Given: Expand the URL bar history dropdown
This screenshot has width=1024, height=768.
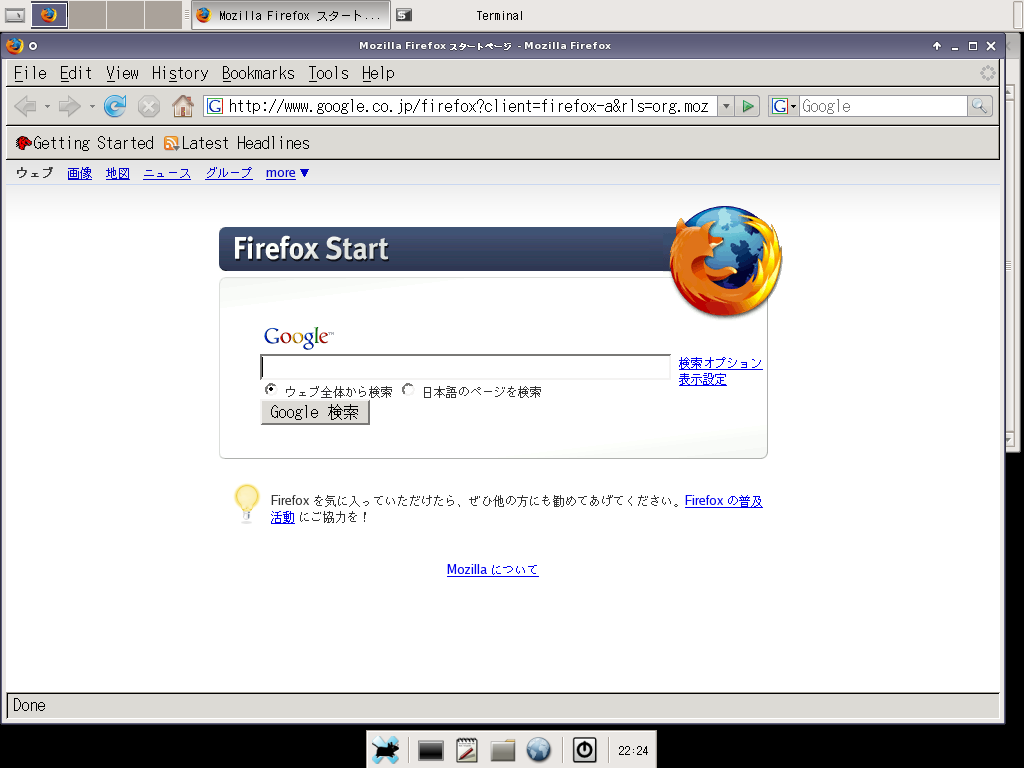Looking at the screenshot, I should [726, 106].
